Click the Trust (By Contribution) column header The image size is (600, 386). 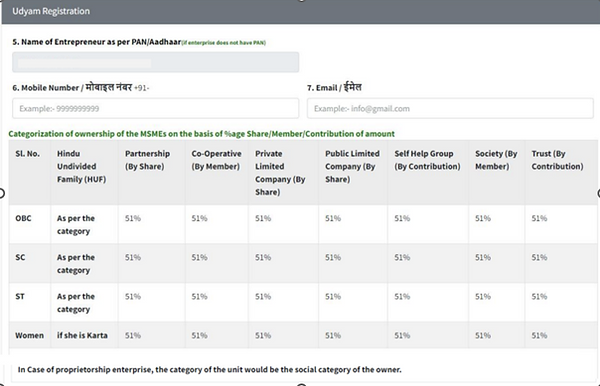pos(557,160)
